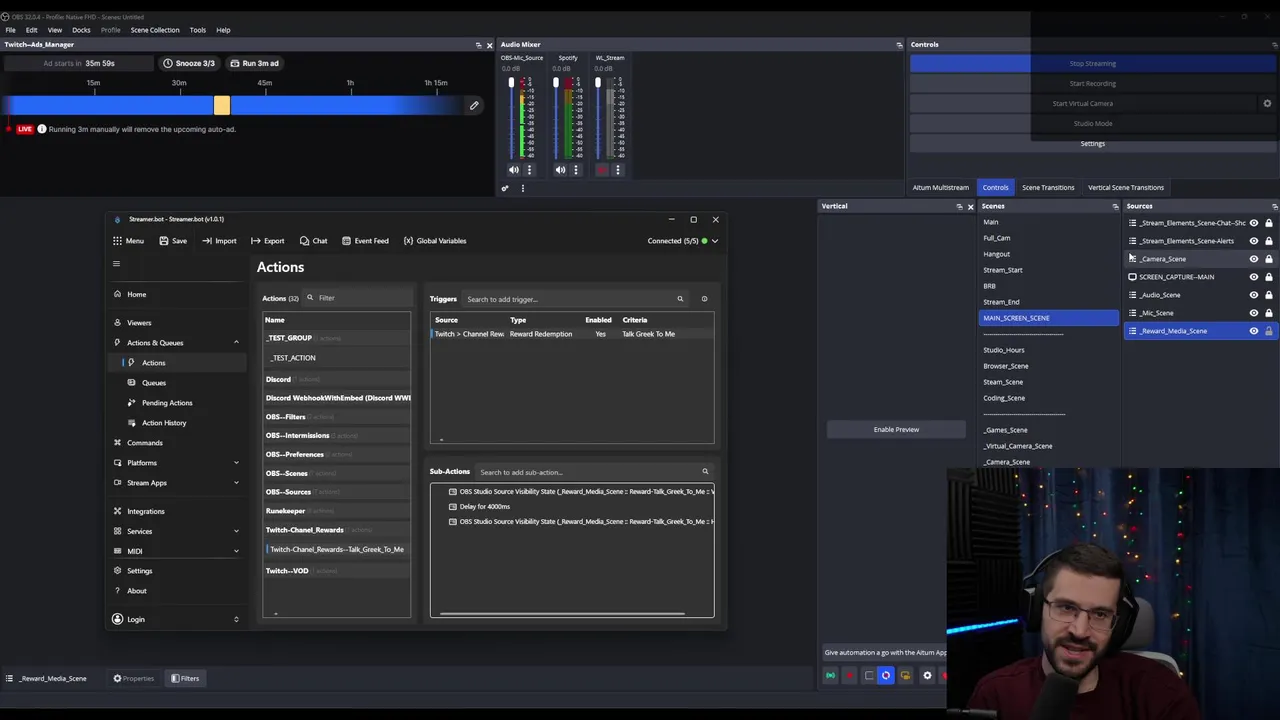1280x720 pixels.
Task: Click yellow camera icon in Vertical toolbar
Action: tap(906, 676)
